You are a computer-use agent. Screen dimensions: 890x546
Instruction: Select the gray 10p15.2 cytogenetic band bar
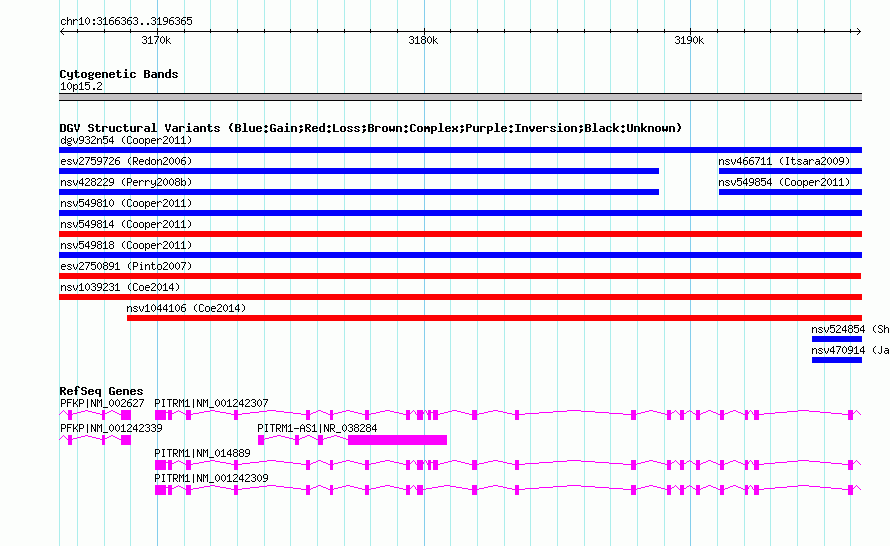pos(460,97)
